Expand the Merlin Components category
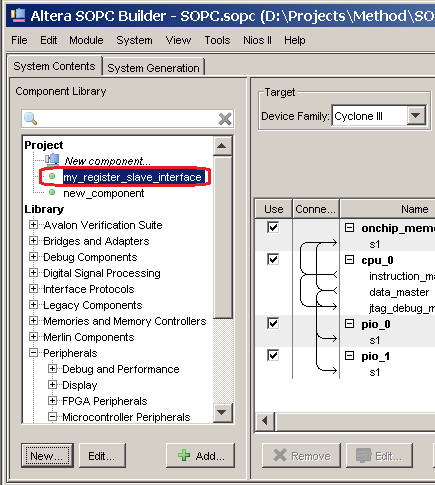The height and width of the screenshot is (485, 435). tap(33, 336)
